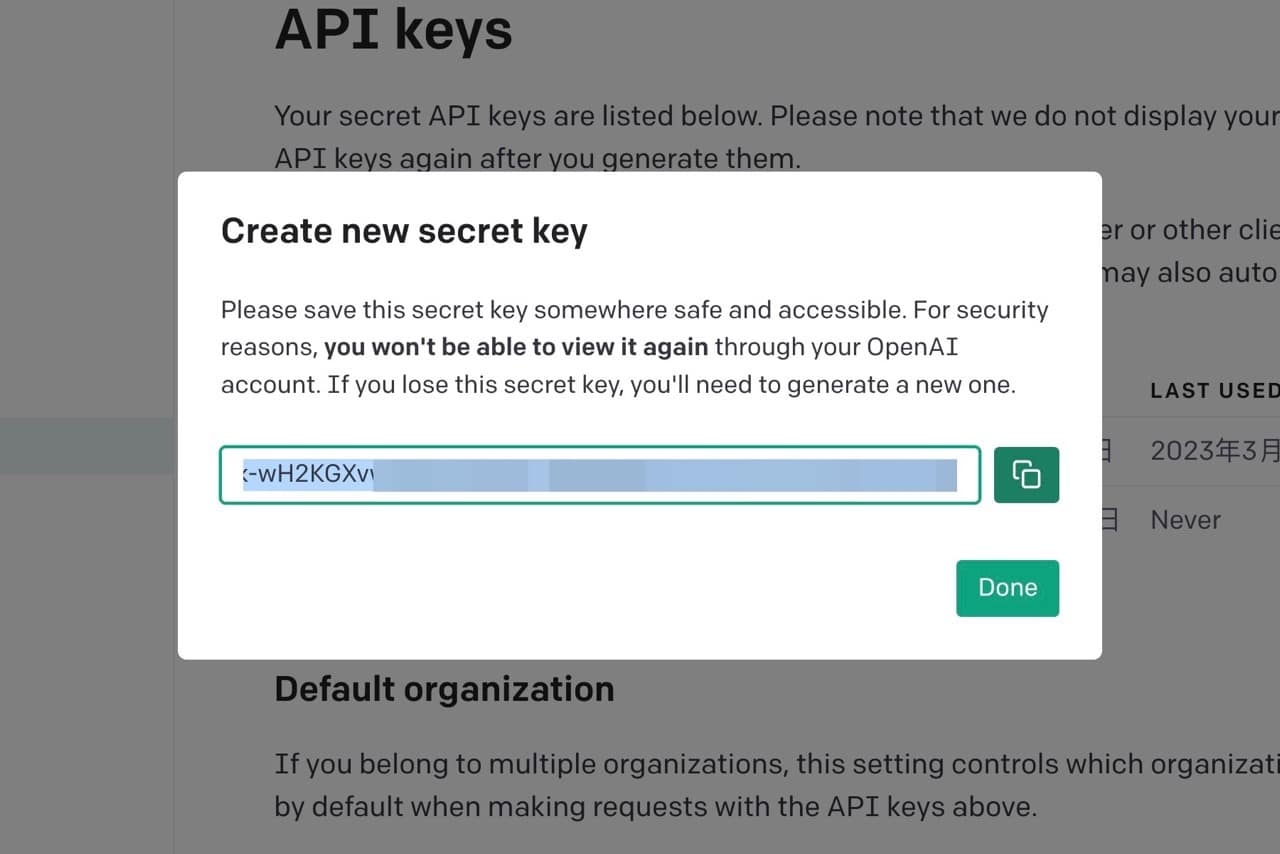This screenshot has width=1280, height=854.
Task: Click the 'Default organization' section heading
Action: tap(444, 689)
